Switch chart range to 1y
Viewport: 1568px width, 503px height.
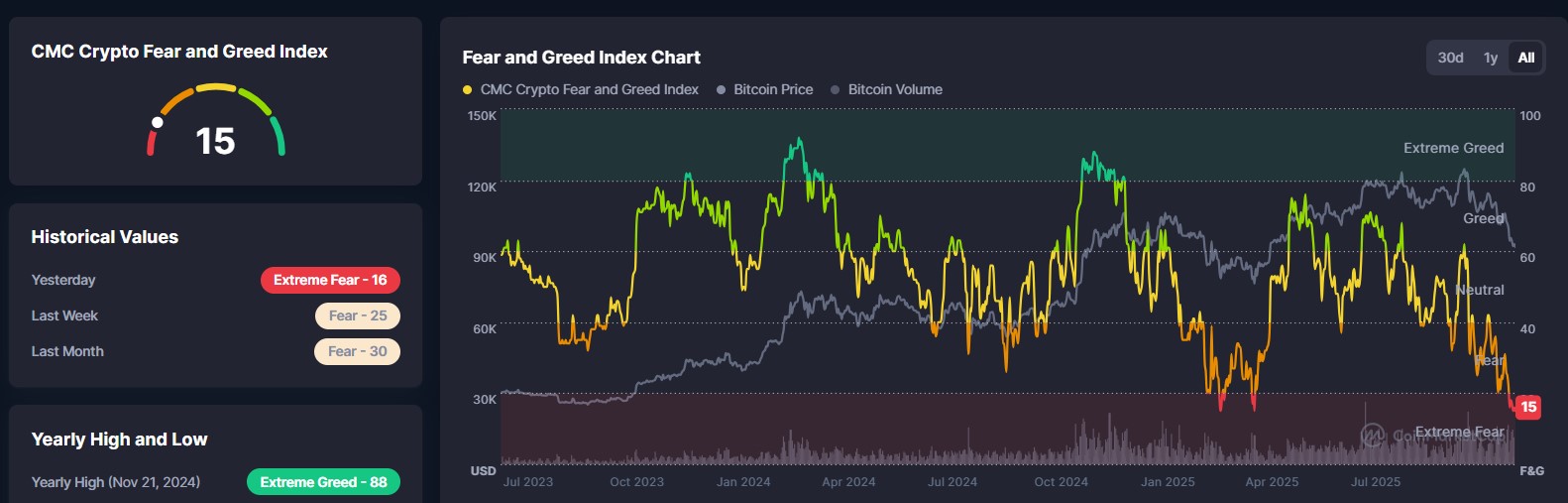point(1490,58)
